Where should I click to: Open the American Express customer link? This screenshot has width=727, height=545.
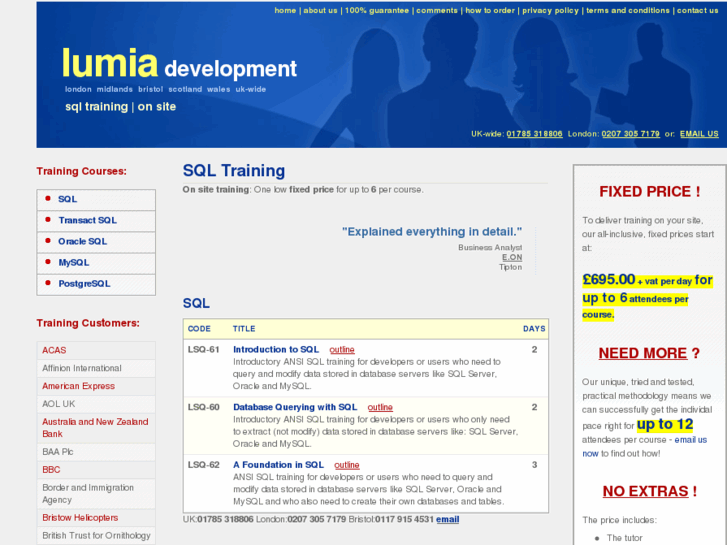click(78, 386)
